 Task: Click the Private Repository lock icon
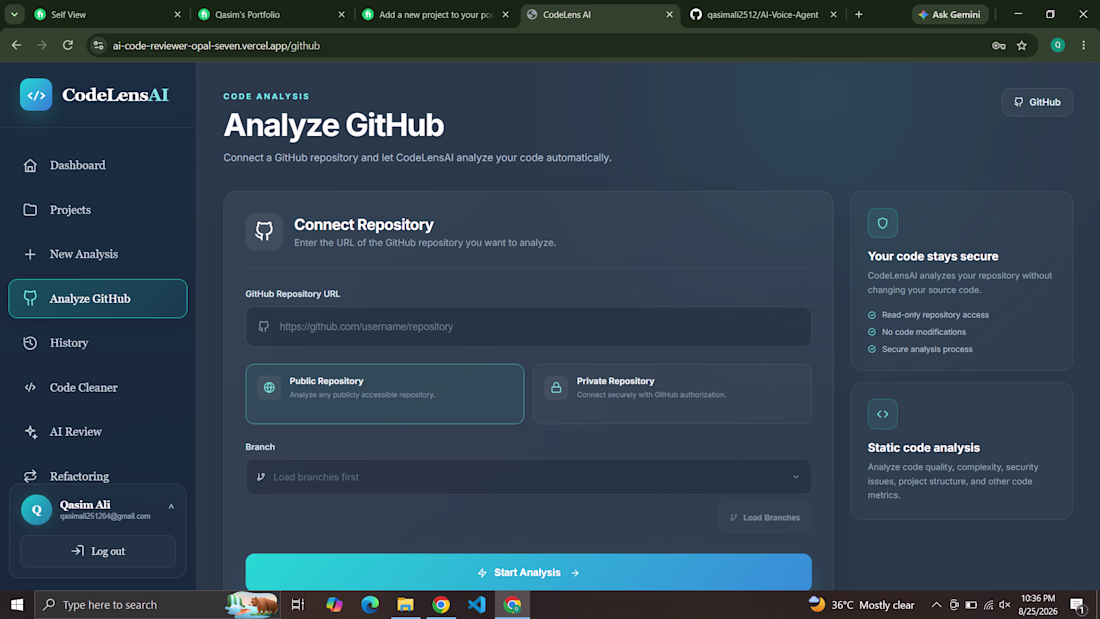pyautogui.click(x=556, y=387)
